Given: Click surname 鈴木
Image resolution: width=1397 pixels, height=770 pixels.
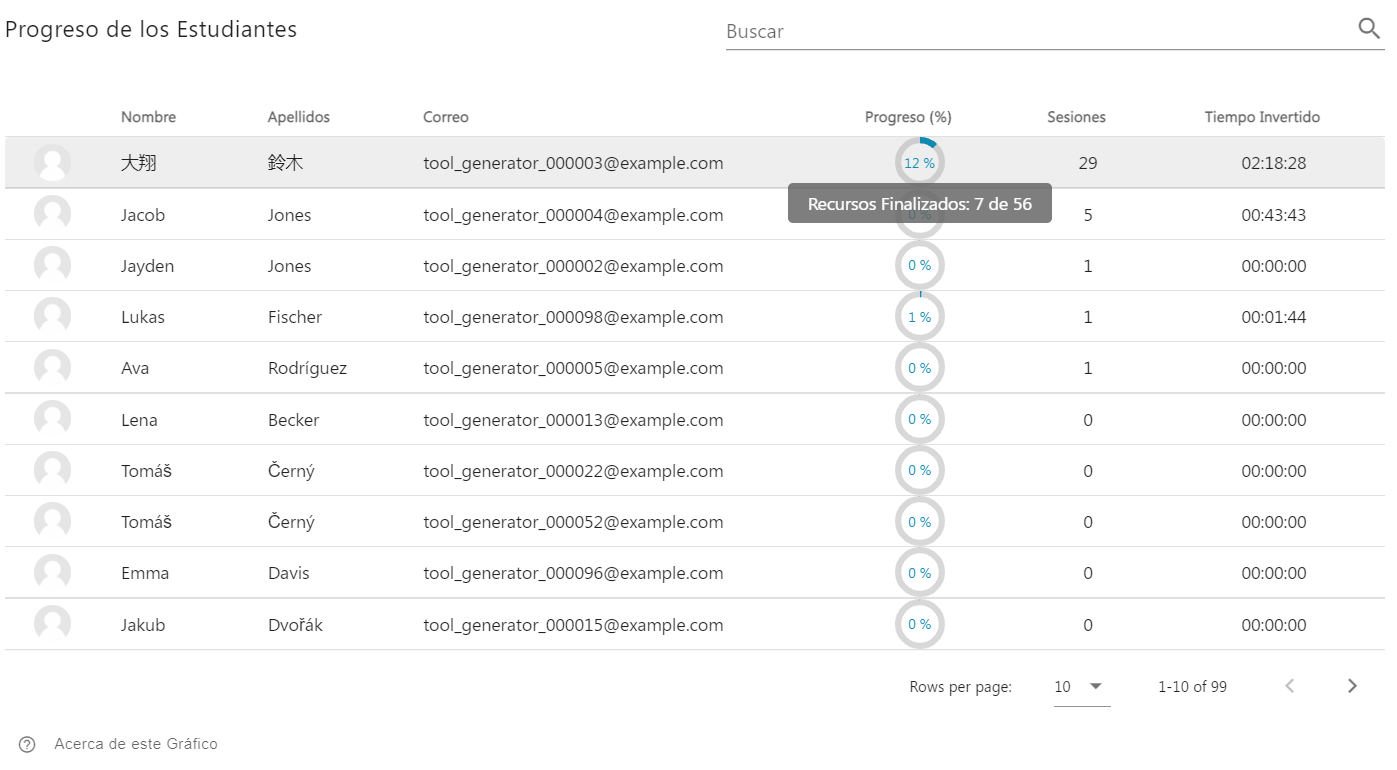Looking at the screenshot, I should (285, 163).
